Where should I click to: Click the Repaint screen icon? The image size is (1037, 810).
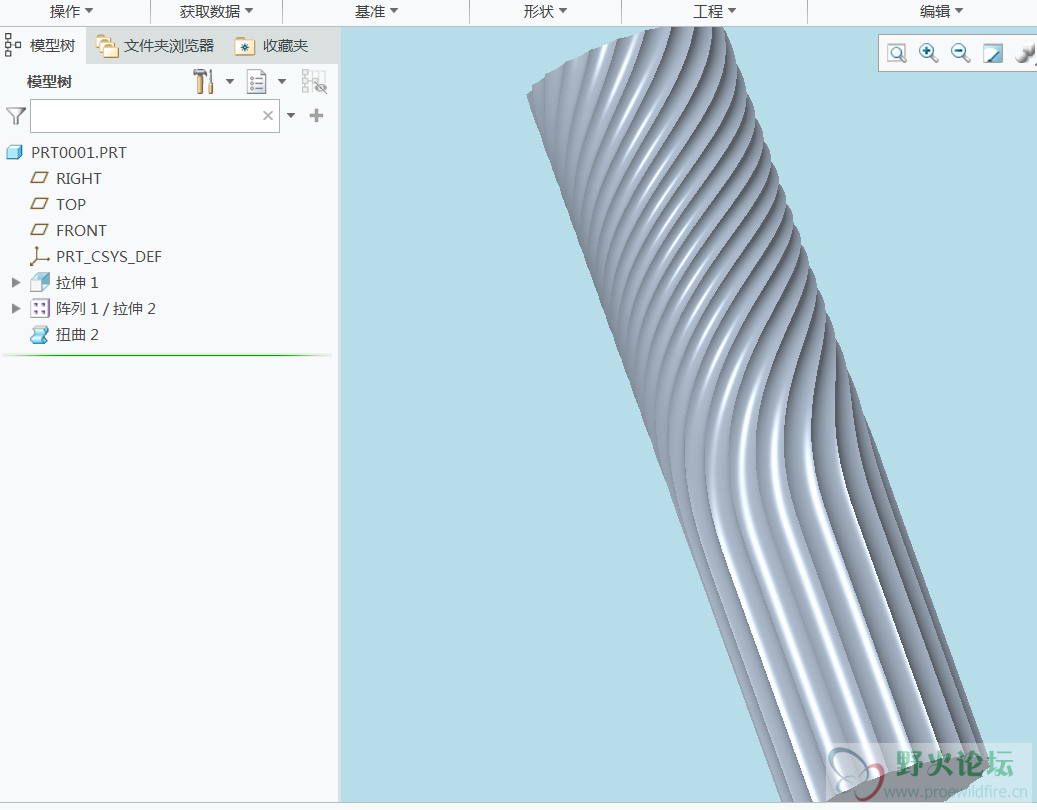993,54
